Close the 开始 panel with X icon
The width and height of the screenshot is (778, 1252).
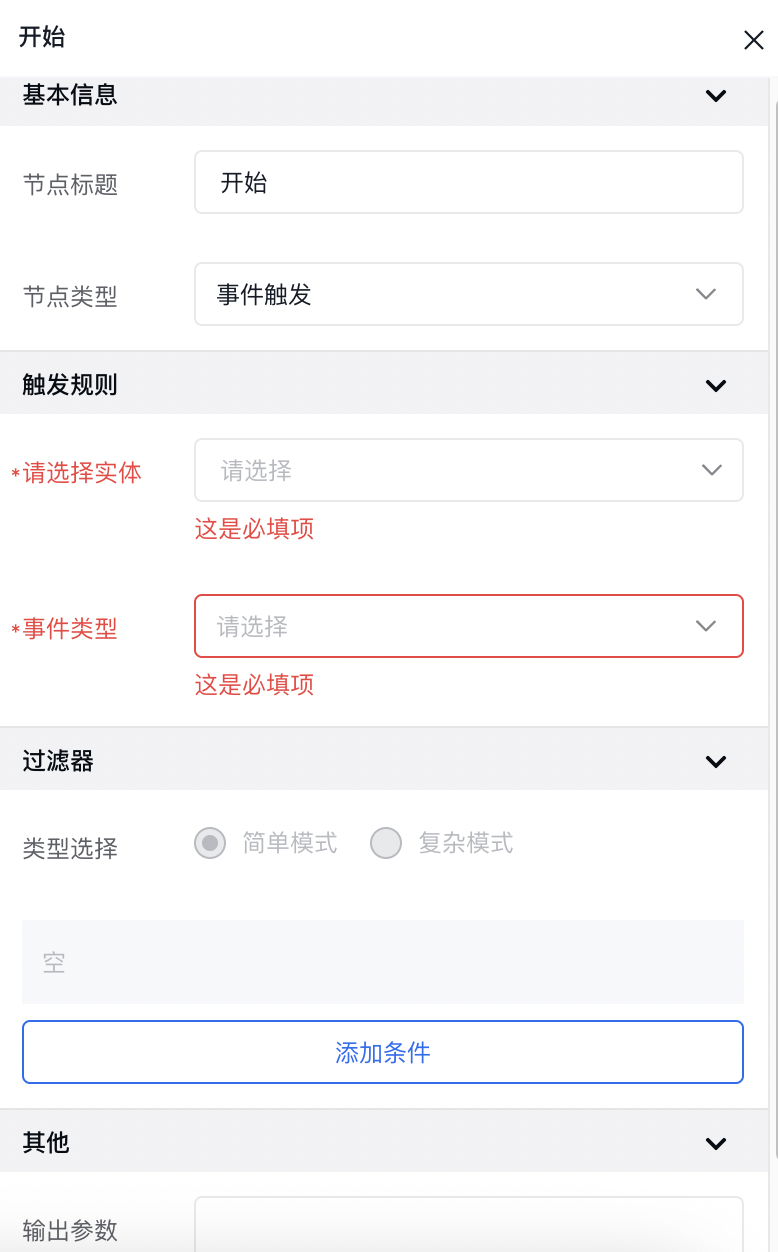pos(753,40)
